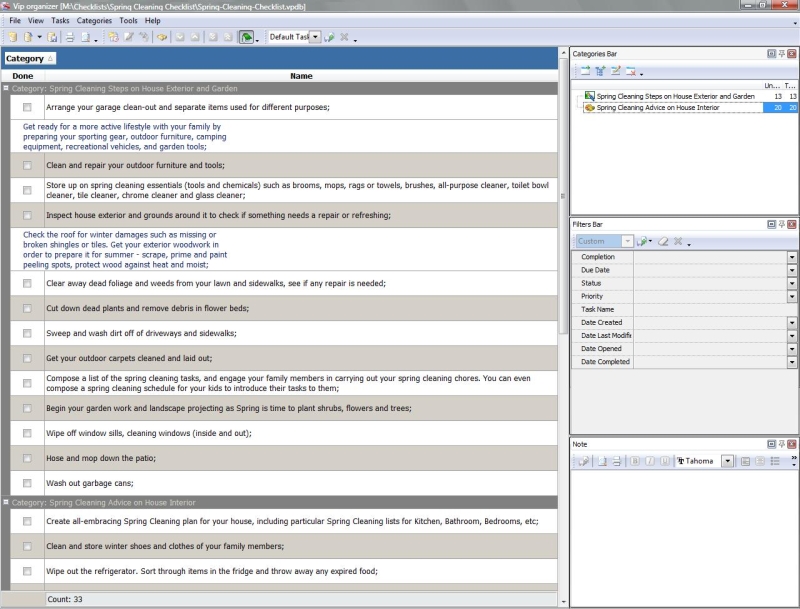This screenshot has height=609, width=800.
Task: Click the print icon in main toolbar
Action: [x=70, y=37]
